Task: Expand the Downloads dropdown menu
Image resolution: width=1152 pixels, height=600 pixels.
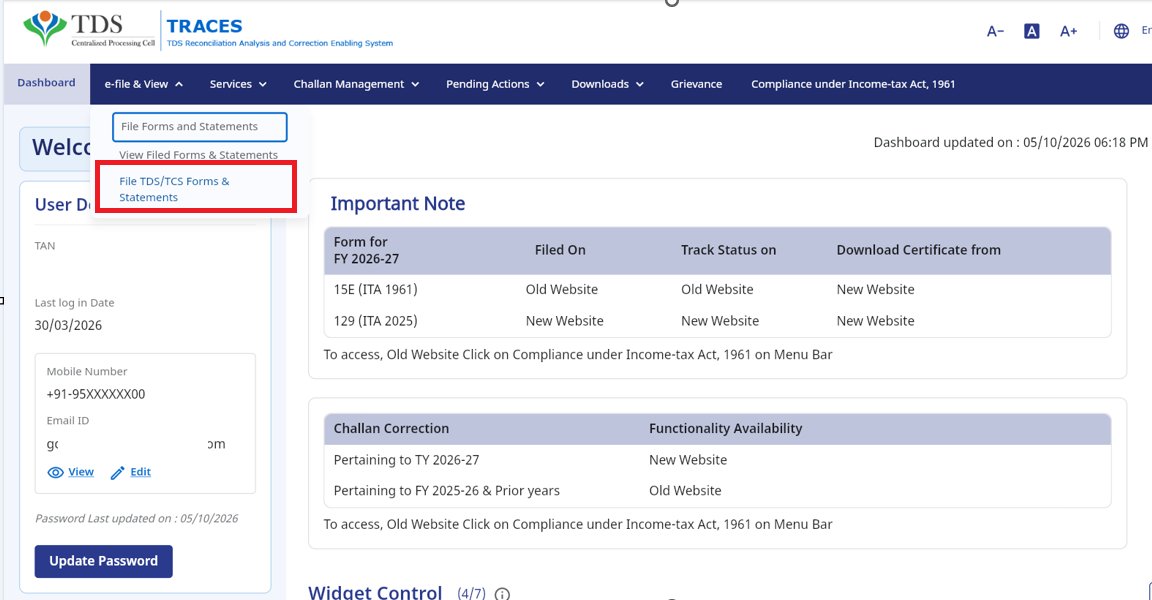Action: [607, 84]
